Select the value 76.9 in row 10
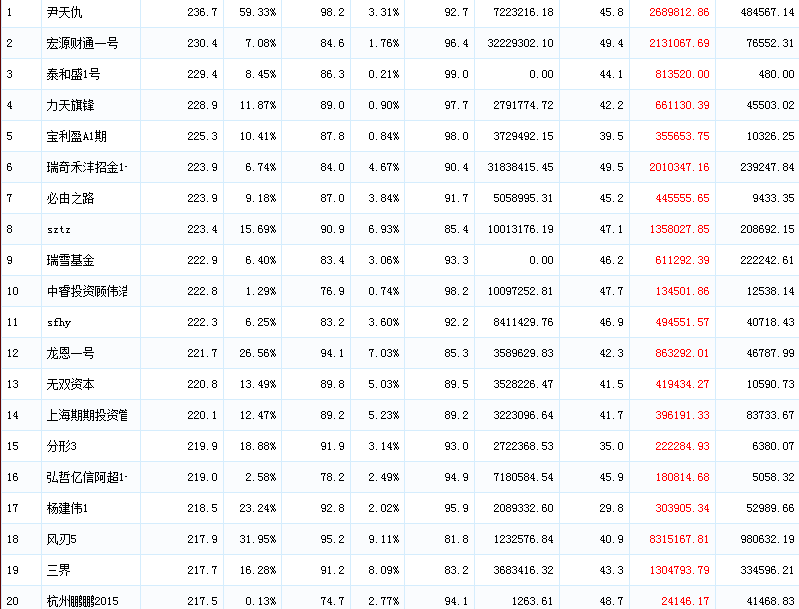Viewport: 799px width, 609px height. [x=332, y=292]
